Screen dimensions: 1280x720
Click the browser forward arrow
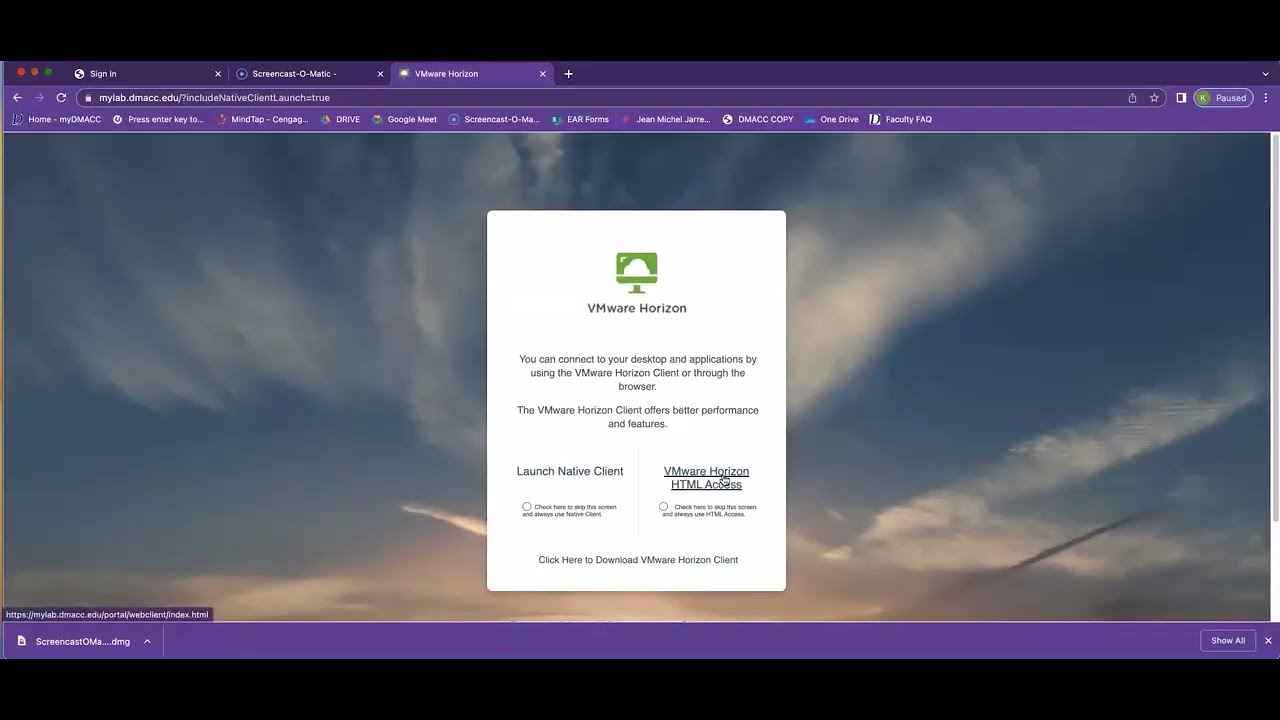[39, 98]
